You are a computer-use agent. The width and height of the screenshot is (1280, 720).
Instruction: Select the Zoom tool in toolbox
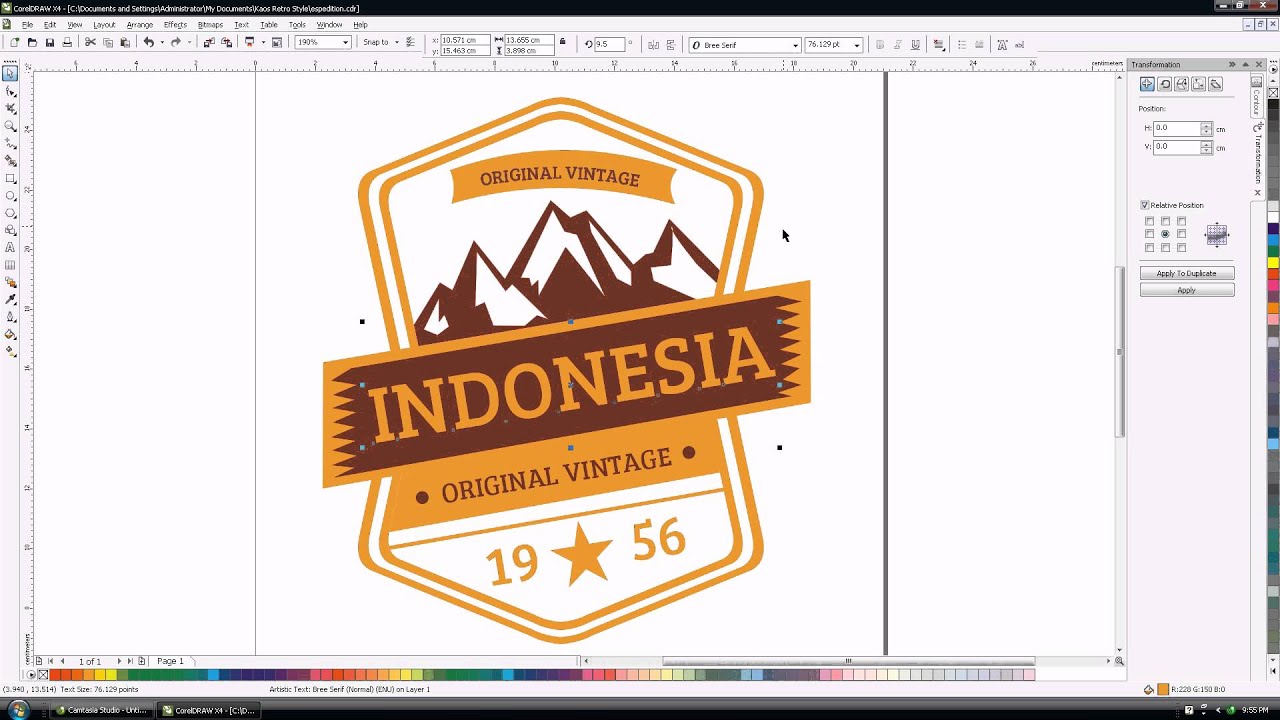coord(10,126)
